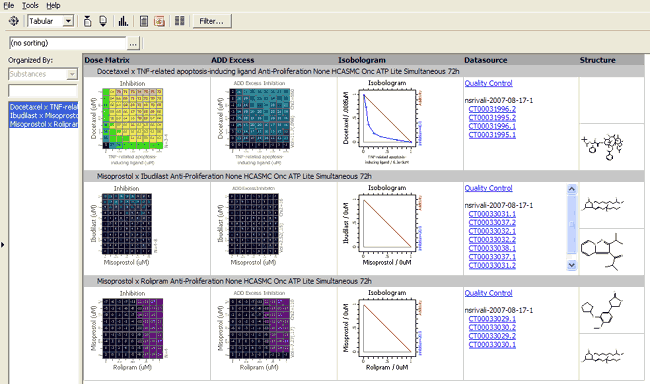650x384 pixels.
Task: Open link CT00033030.1
Action: [x=492, y=345]
